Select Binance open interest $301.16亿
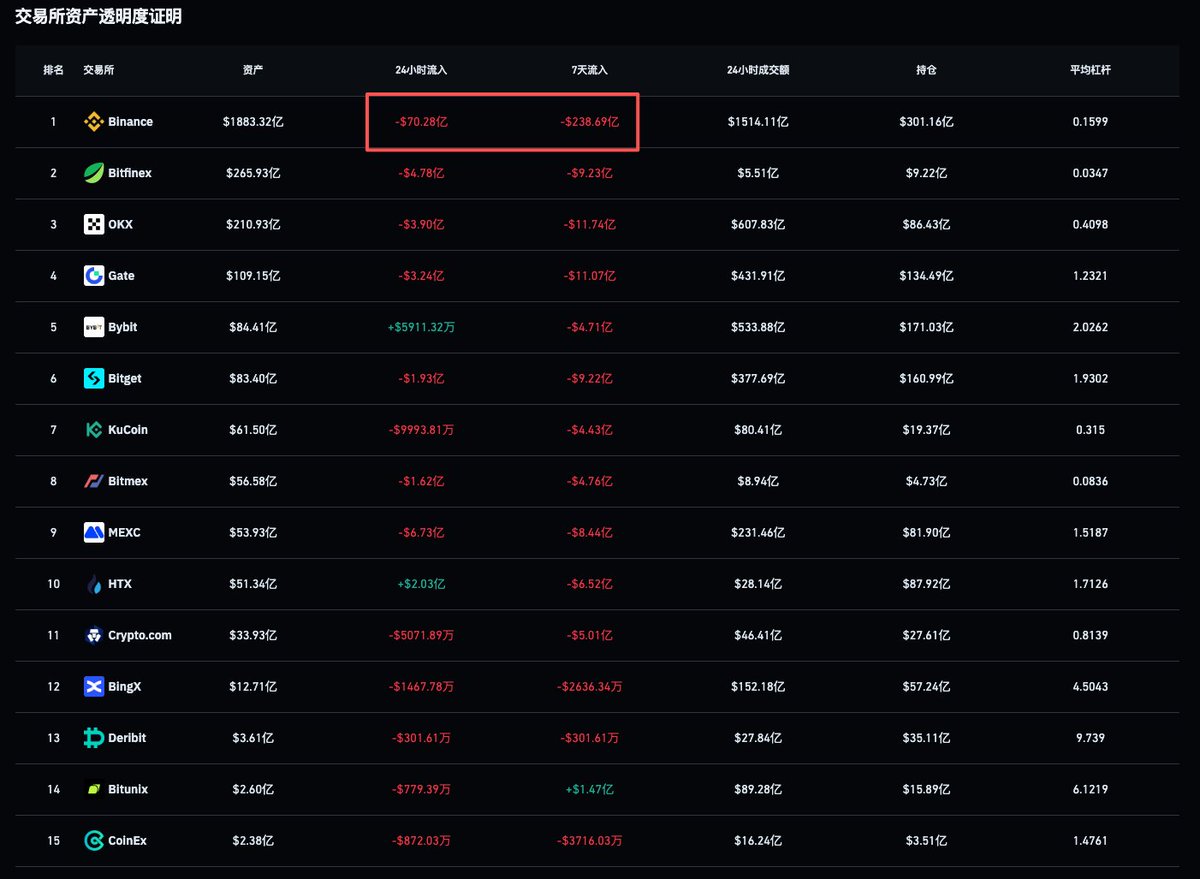Screen dimensions: 1200x879 tap(926, 122)
